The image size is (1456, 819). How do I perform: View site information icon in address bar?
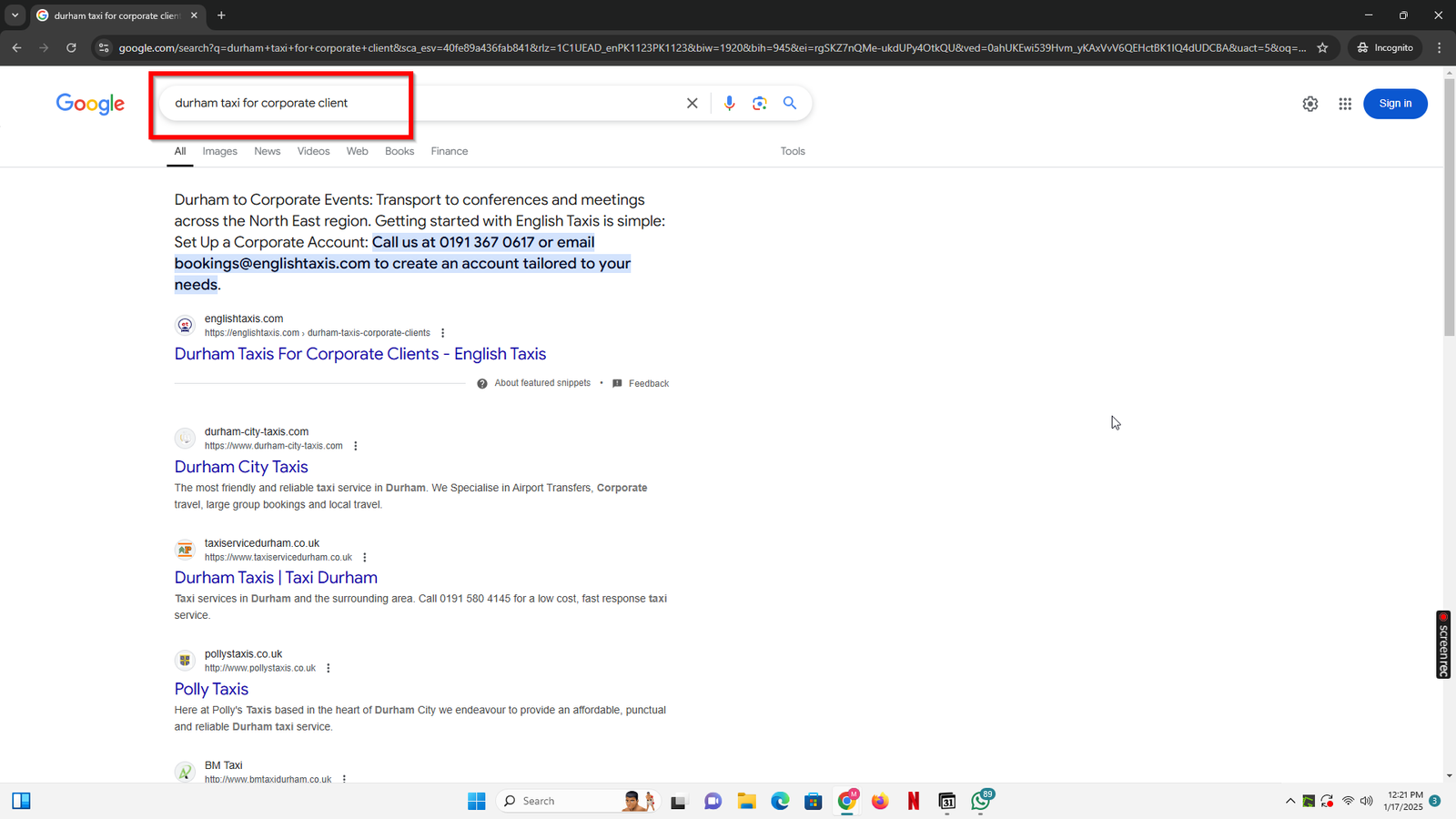click(x=104, y=48)
